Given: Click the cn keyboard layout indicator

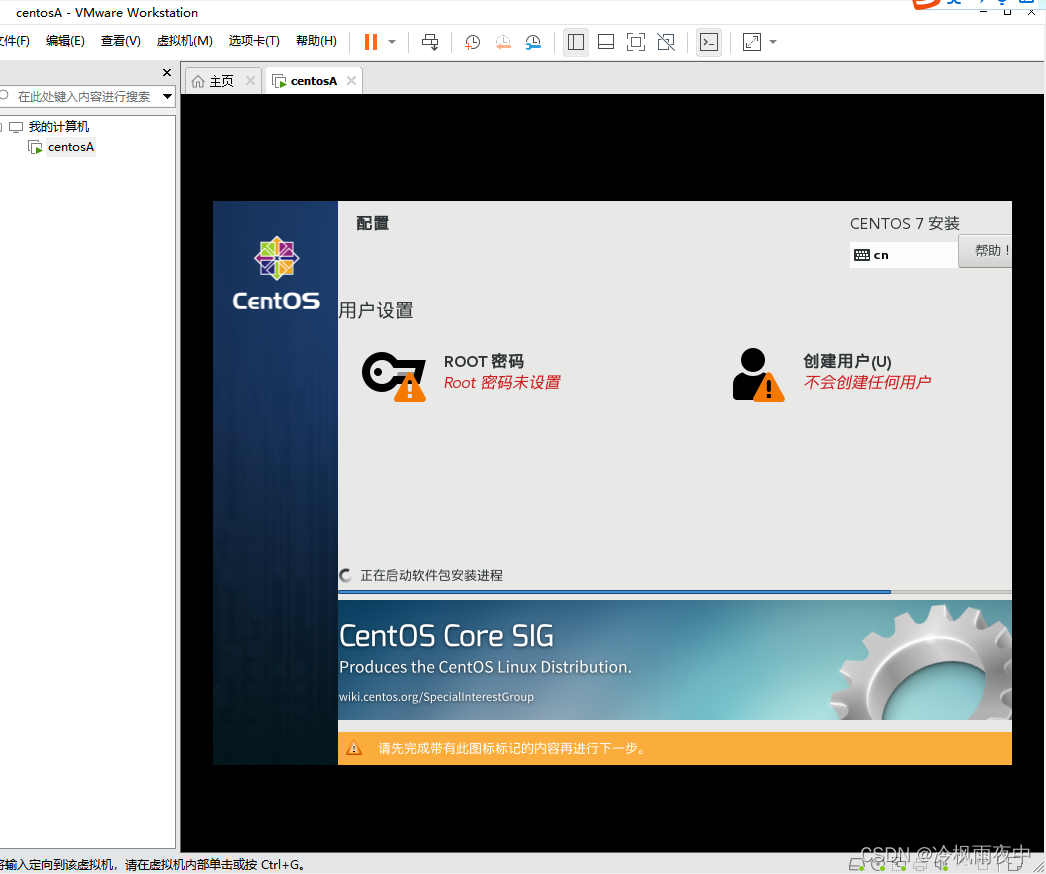Looking at the screenshot, I should click(x=903, y=255).
